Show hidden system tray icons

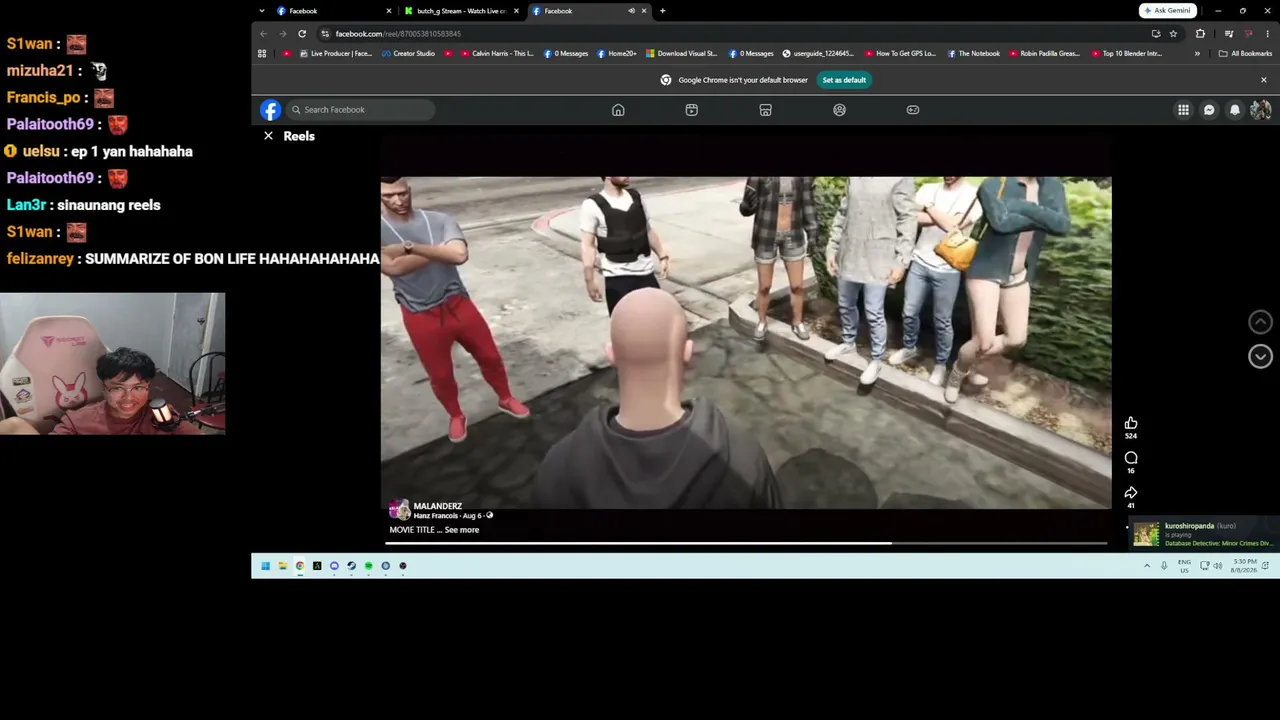pos(1147,566)
